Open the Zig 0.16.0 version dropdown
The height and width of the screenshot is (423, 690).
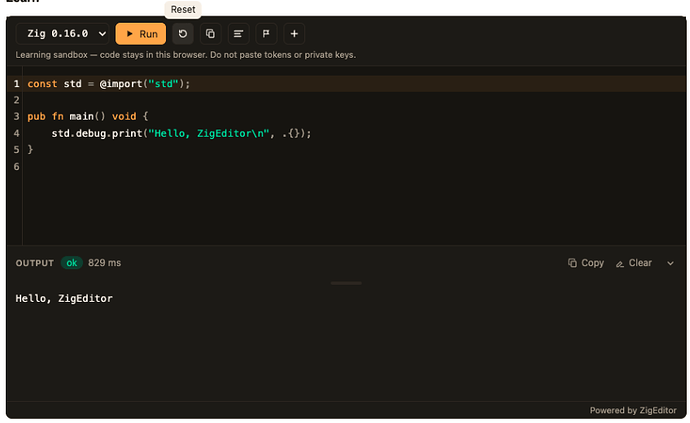[x=63, y=34]
